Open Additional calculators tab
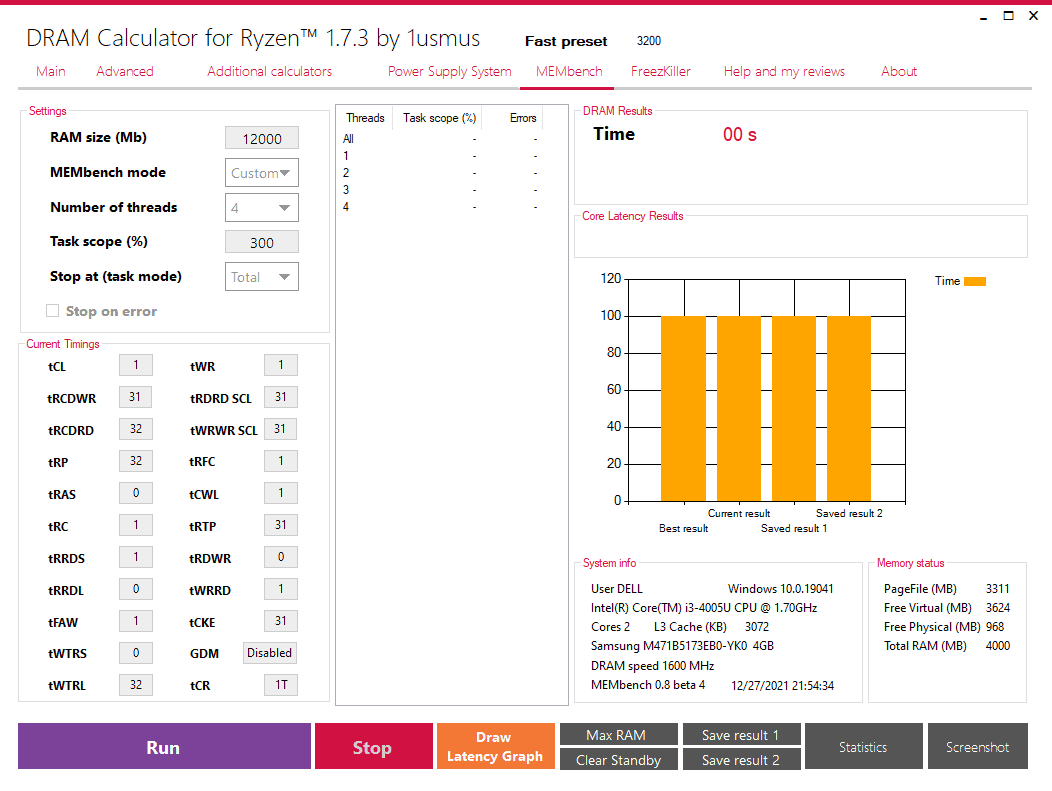This screenshot has height=791, width=1052. click(269, 71)
